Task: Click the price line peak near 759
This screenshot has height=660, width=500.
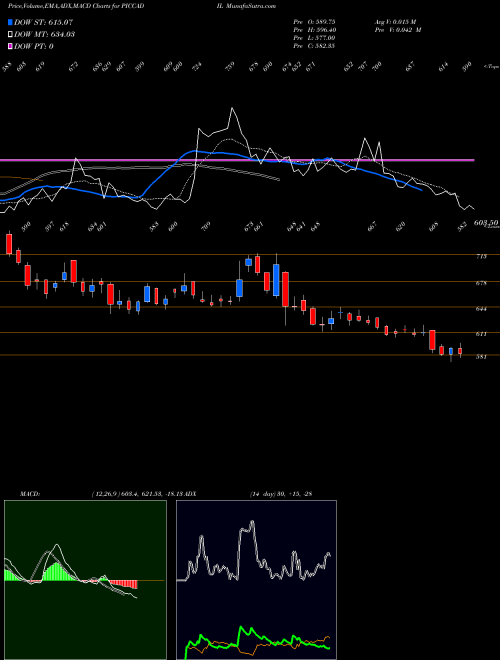Action: coord(232,109)
